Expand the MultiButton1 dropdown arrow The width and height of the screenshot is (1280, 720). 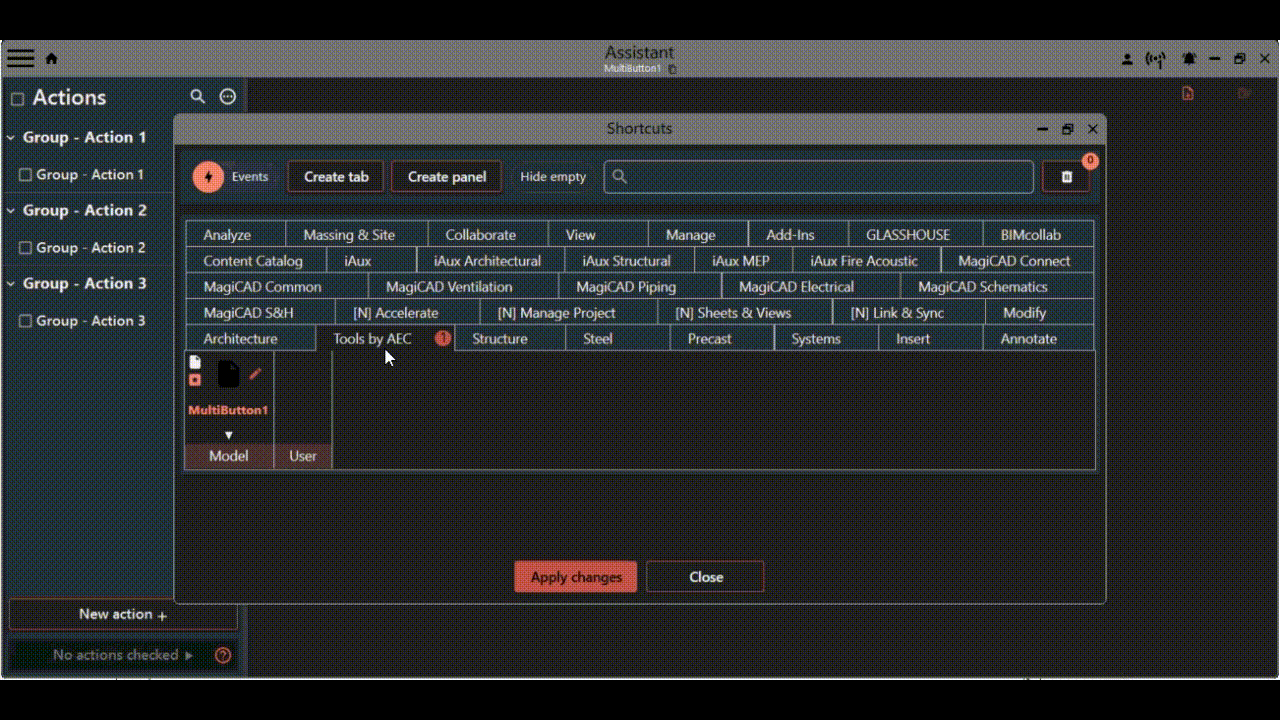pos(229,435)
